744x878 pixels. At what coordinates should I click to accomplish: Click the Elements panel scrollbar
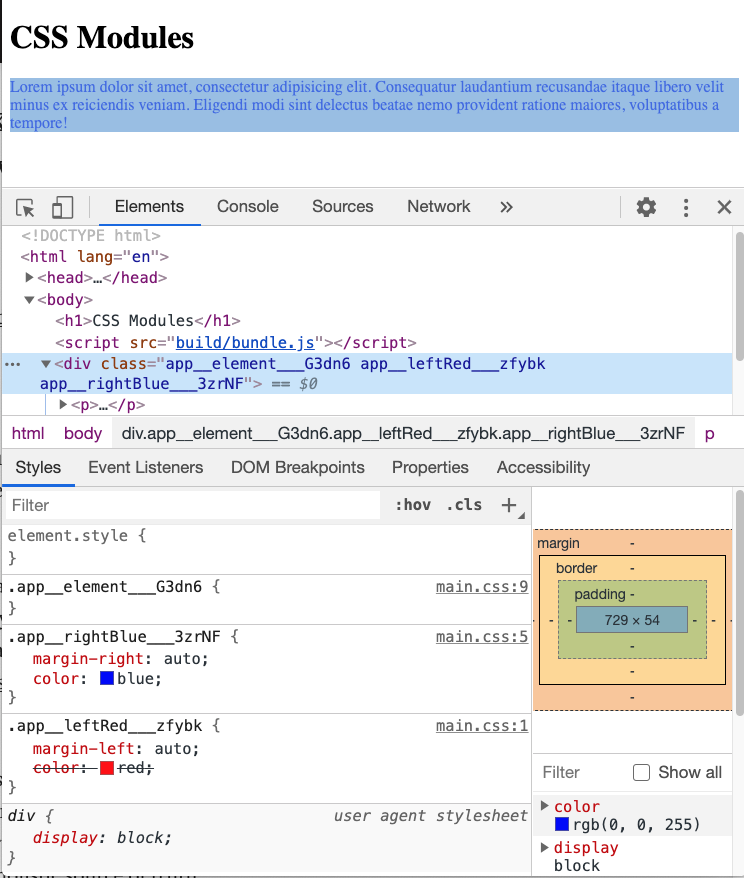point(739,297)
